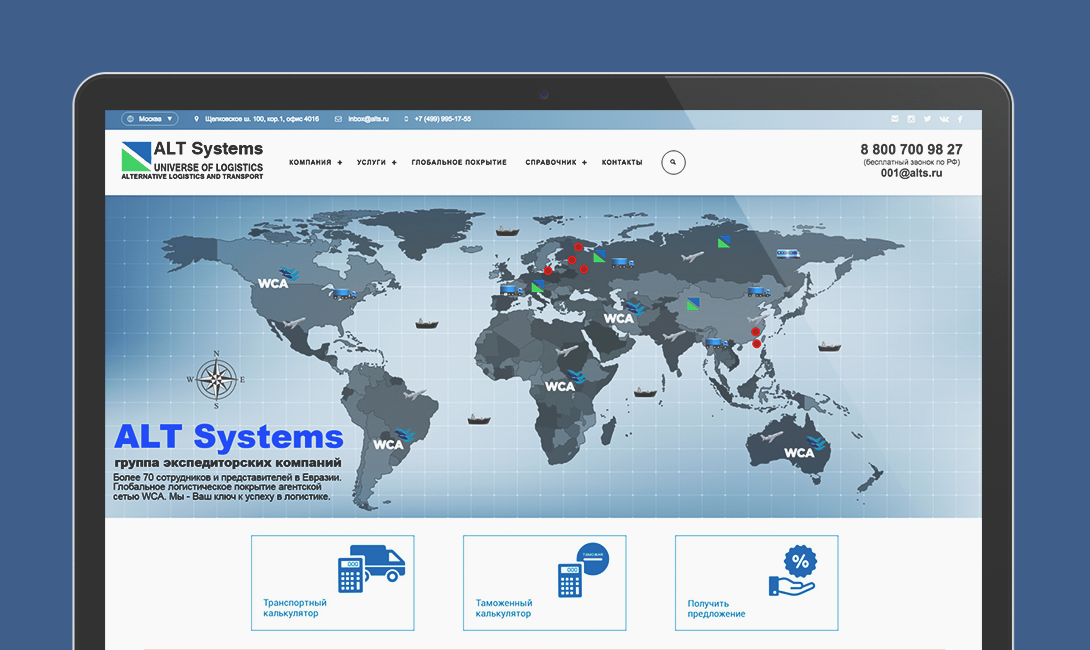Click the ship icon east of the Philippines
This screenshot has height=650, width=1090.
[829, 346]
